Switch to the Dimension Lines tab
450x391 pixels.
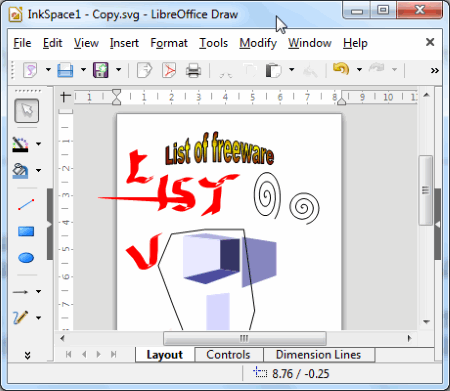tap(319, 355)
